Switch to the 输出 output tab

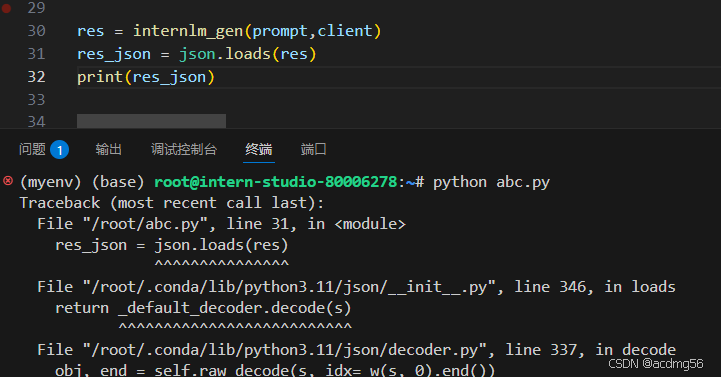[x=109, y=149]
